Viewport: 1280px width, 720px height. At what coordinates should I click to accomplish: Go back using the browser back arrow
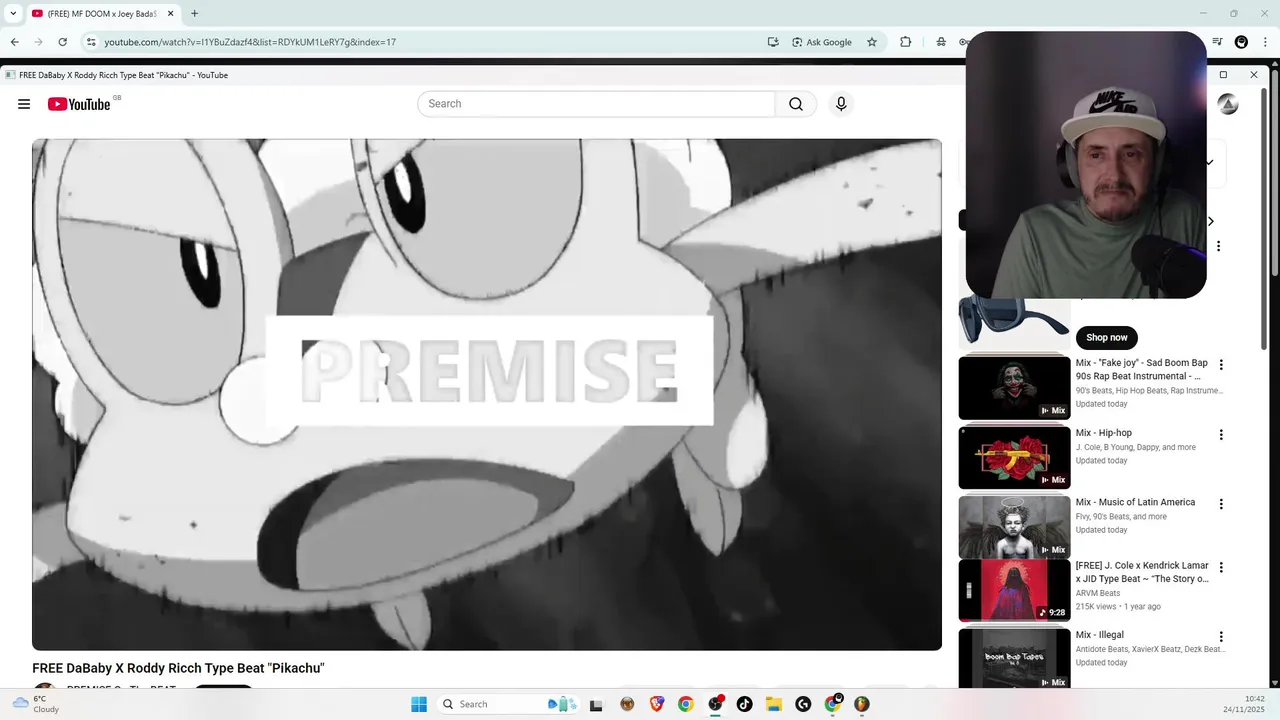15,42
